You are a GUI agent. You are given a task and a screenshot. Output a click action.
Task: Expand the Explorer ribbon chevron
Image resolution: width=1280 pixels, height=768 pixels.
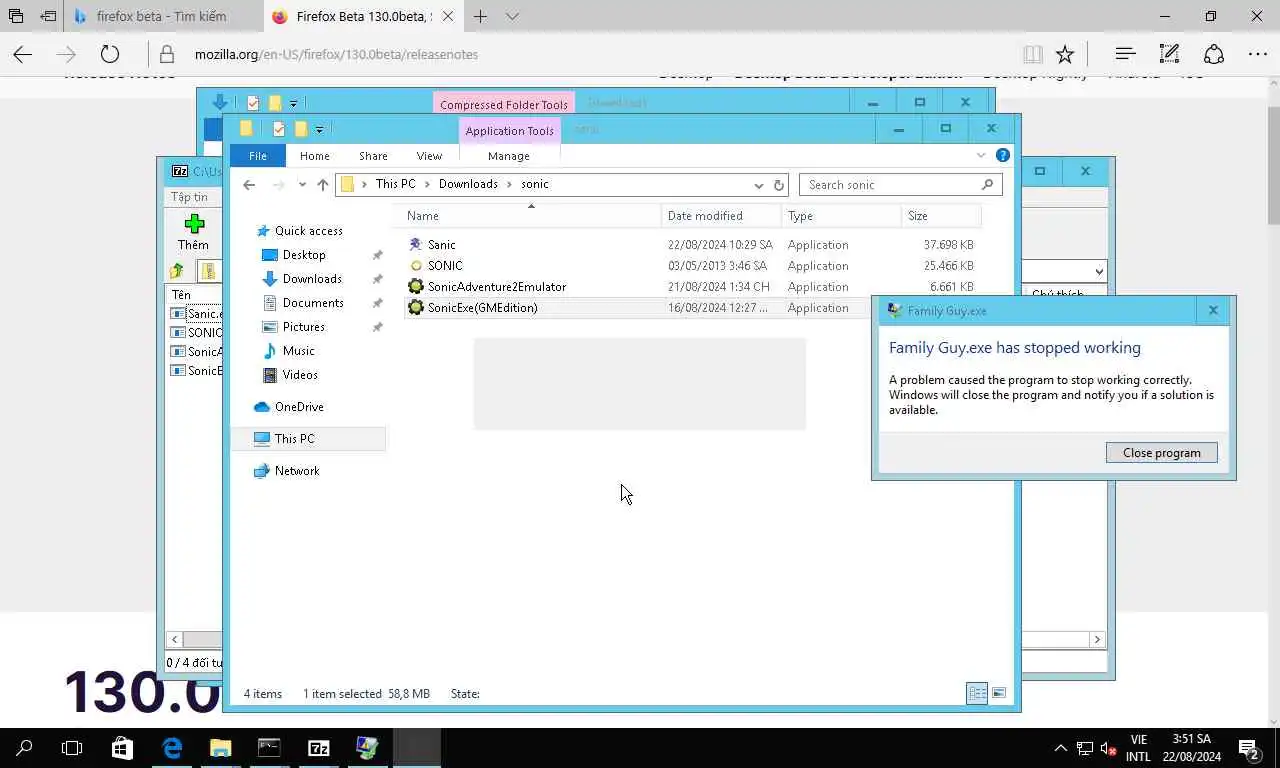pos(981,156)
